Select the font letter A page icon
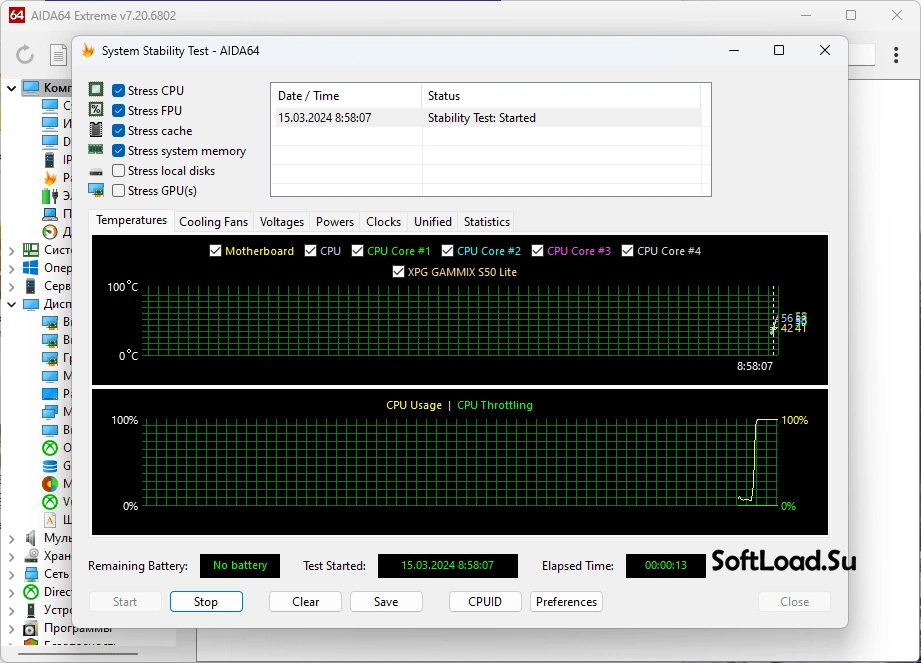Screen dimensions: 921x663 pos(50,520)
